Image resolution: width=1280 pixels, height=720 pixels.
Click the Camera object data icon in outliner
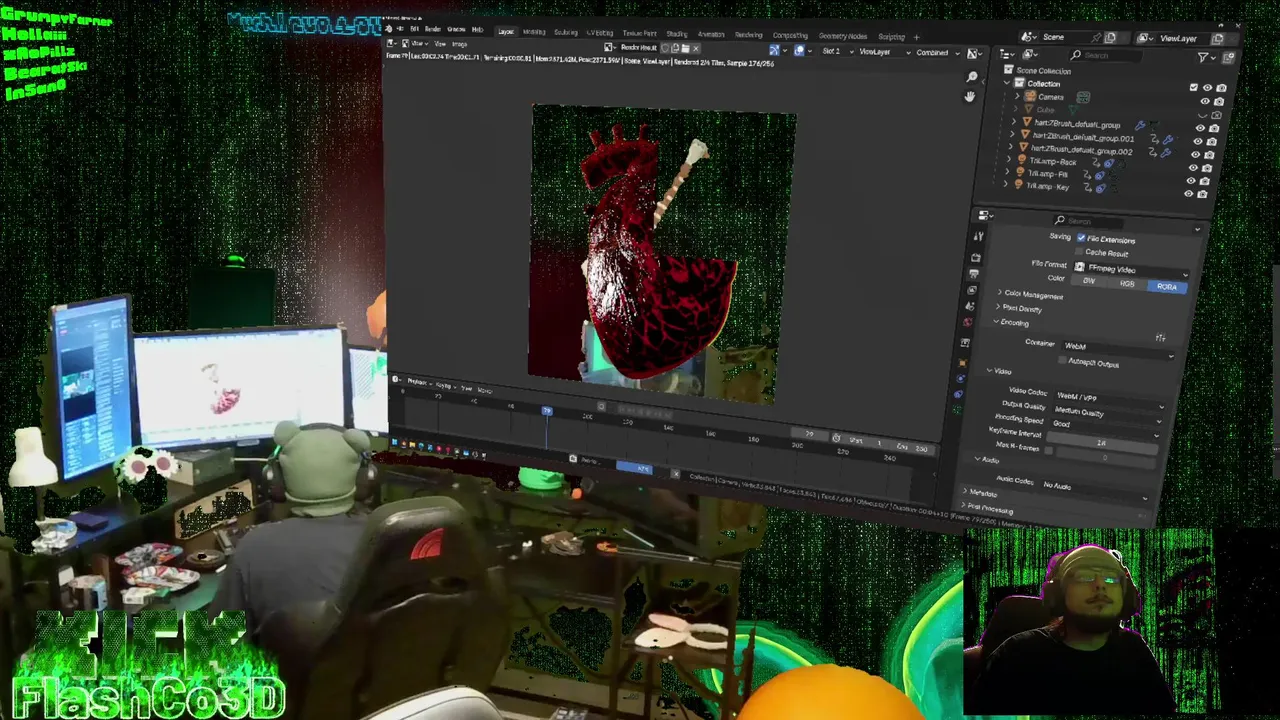(1083, 97)
